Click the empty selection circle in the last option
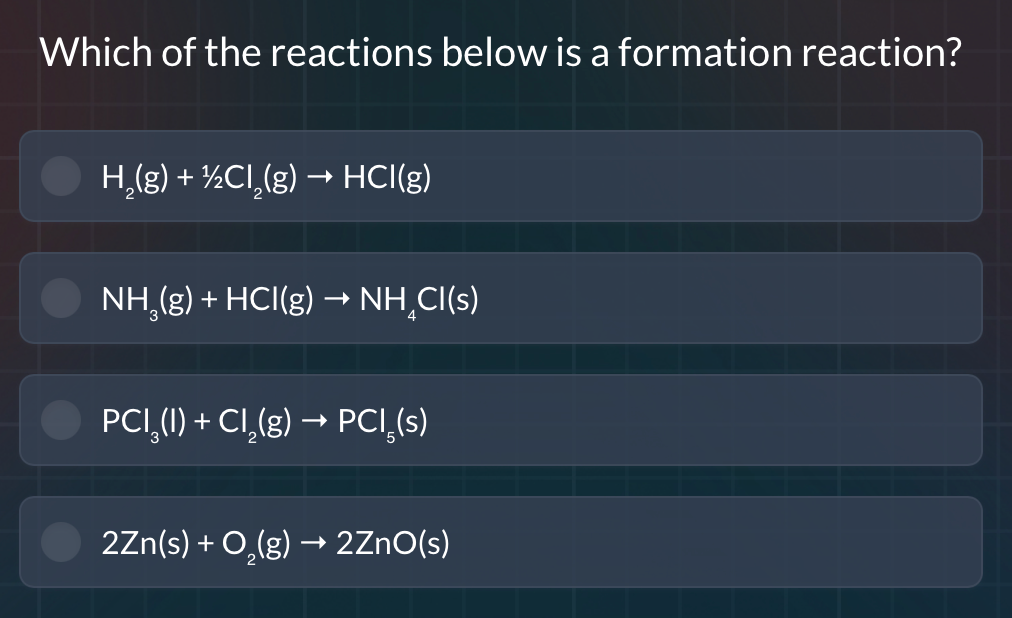 click(61, 541)
